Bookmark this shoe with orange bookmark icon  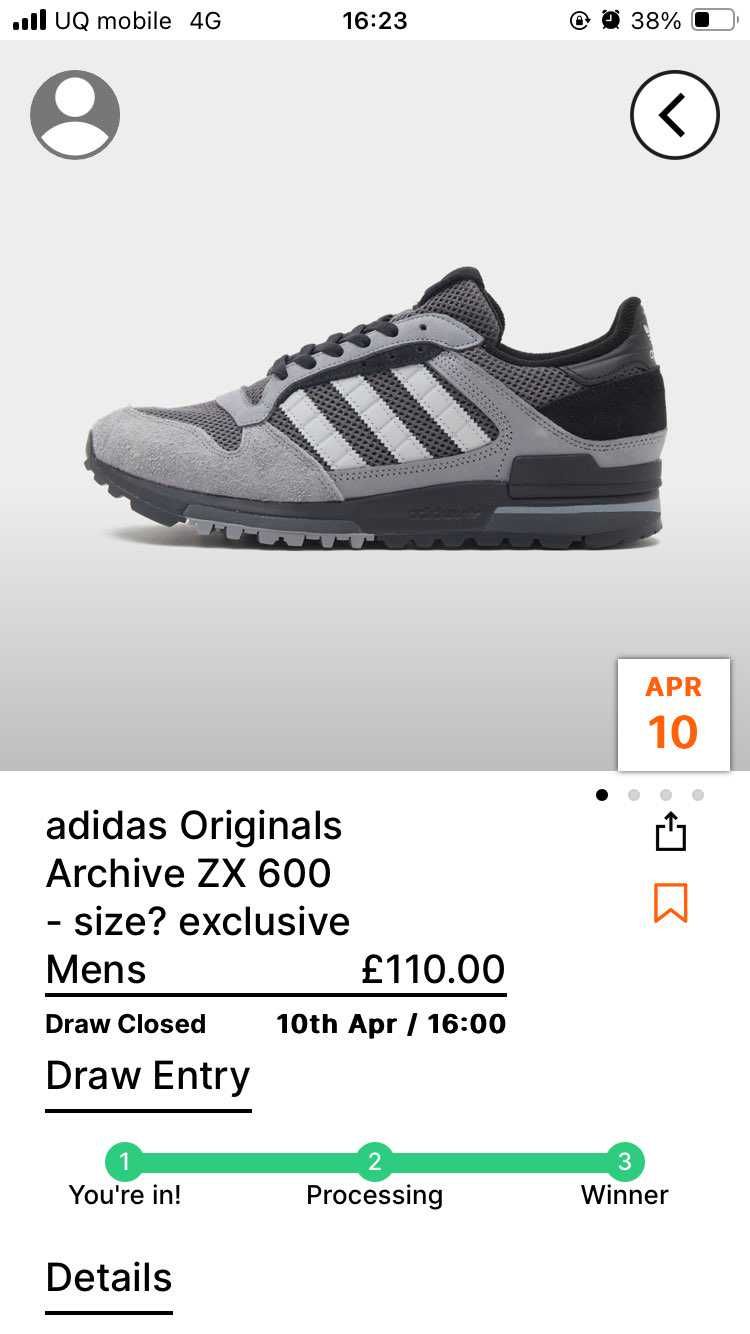pos(671,903)
